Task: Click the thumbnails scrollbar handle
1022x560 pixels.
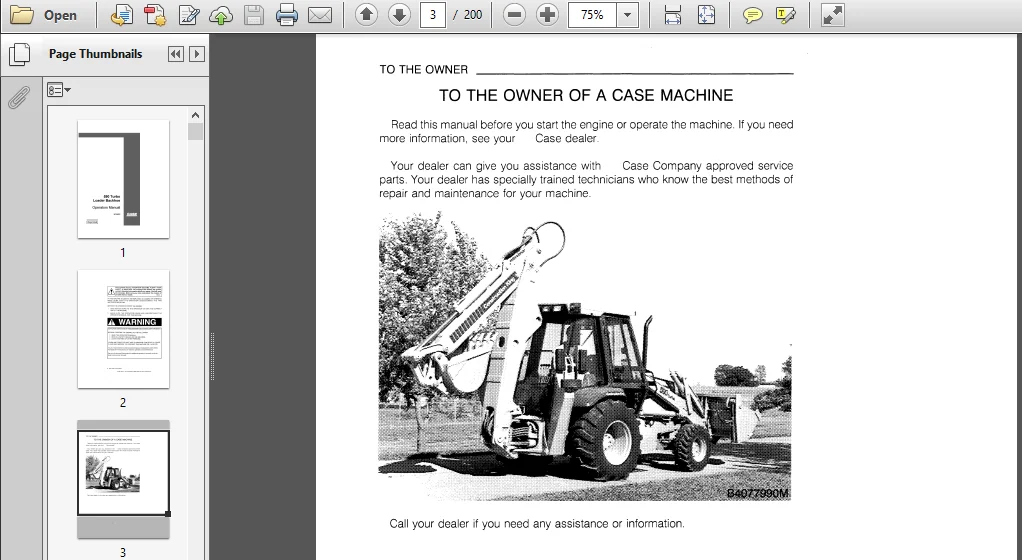Action: coord(196,132)
